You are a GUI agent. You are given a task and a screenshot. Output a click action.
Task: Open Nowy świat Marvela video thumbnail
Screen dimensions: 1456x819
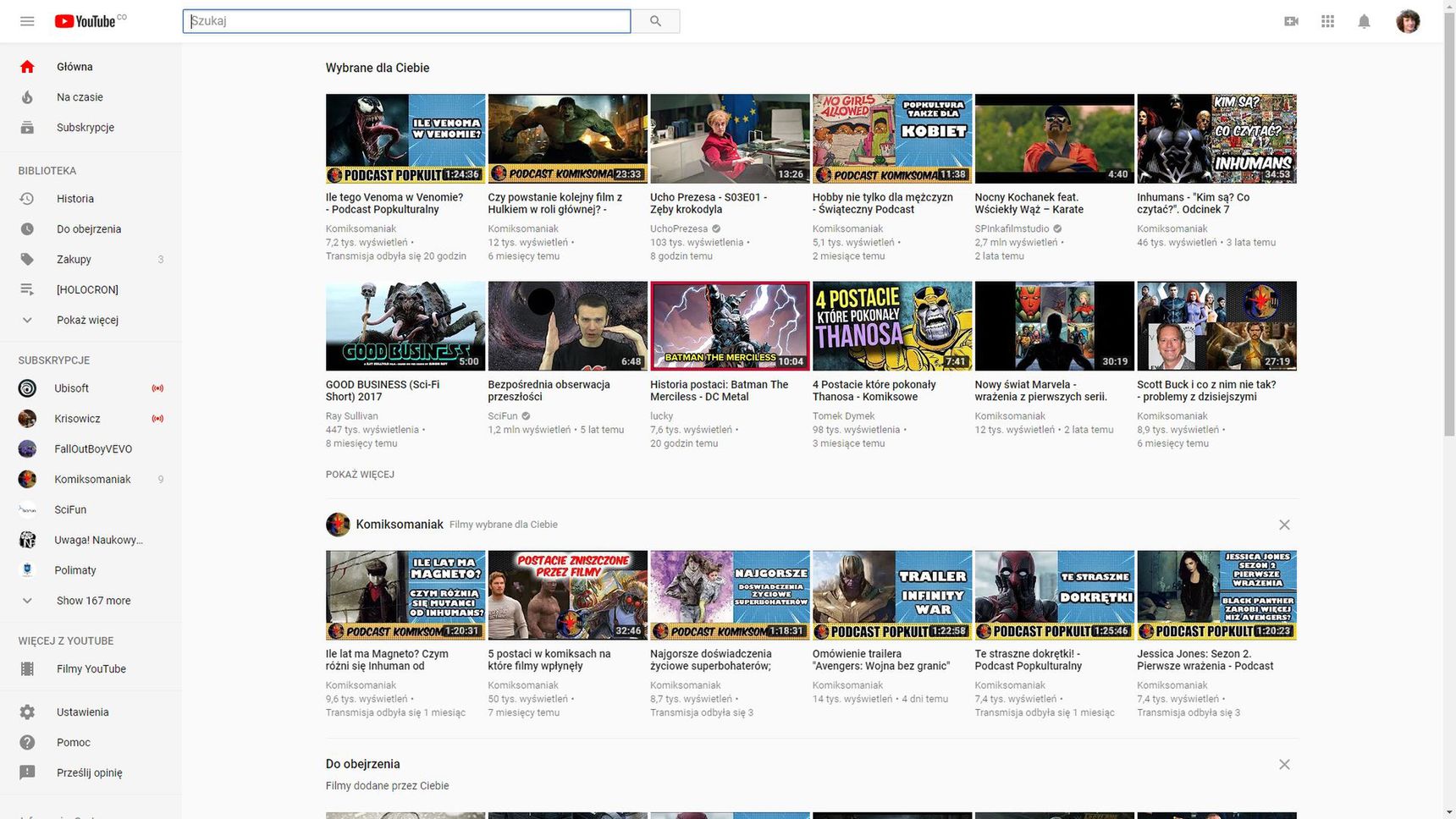1054,326
